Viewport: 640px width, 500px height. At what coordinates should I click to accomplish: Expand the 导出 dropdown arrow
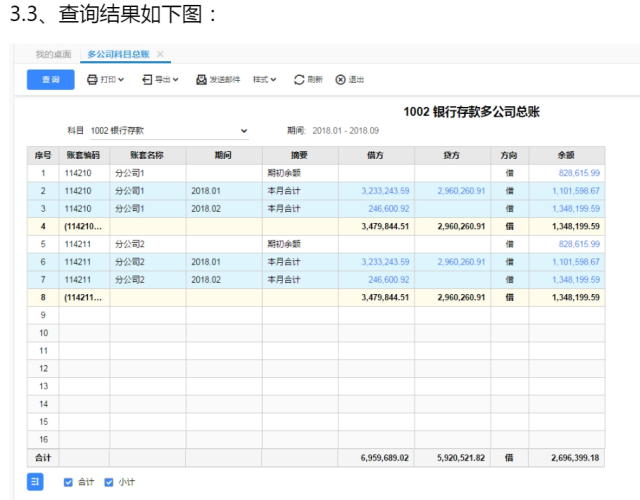click(176, 80)
